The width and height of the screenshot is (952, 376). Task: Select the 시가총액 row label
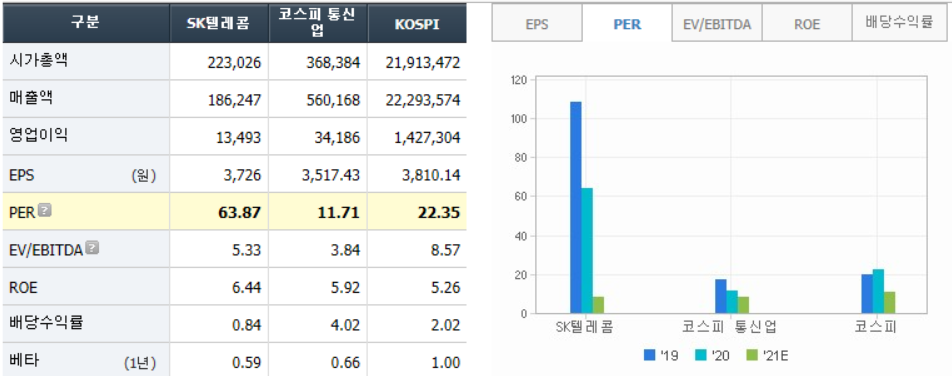click(x=39, y=60)
